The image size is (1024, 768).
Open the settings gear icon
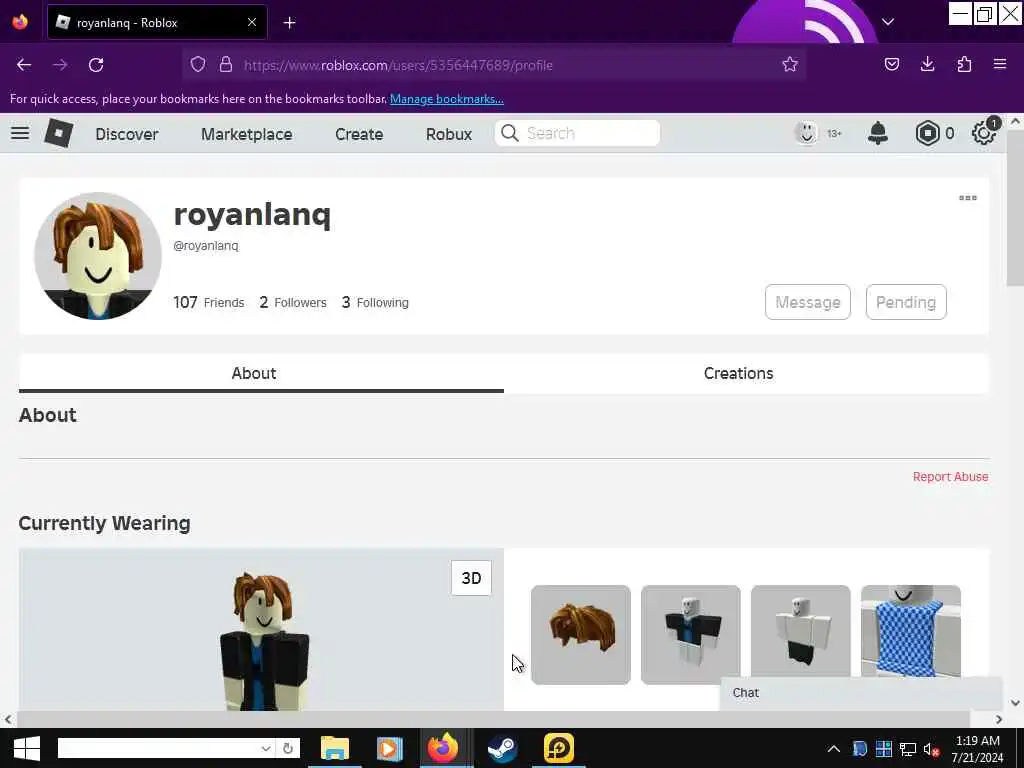[x=984, y=133]
